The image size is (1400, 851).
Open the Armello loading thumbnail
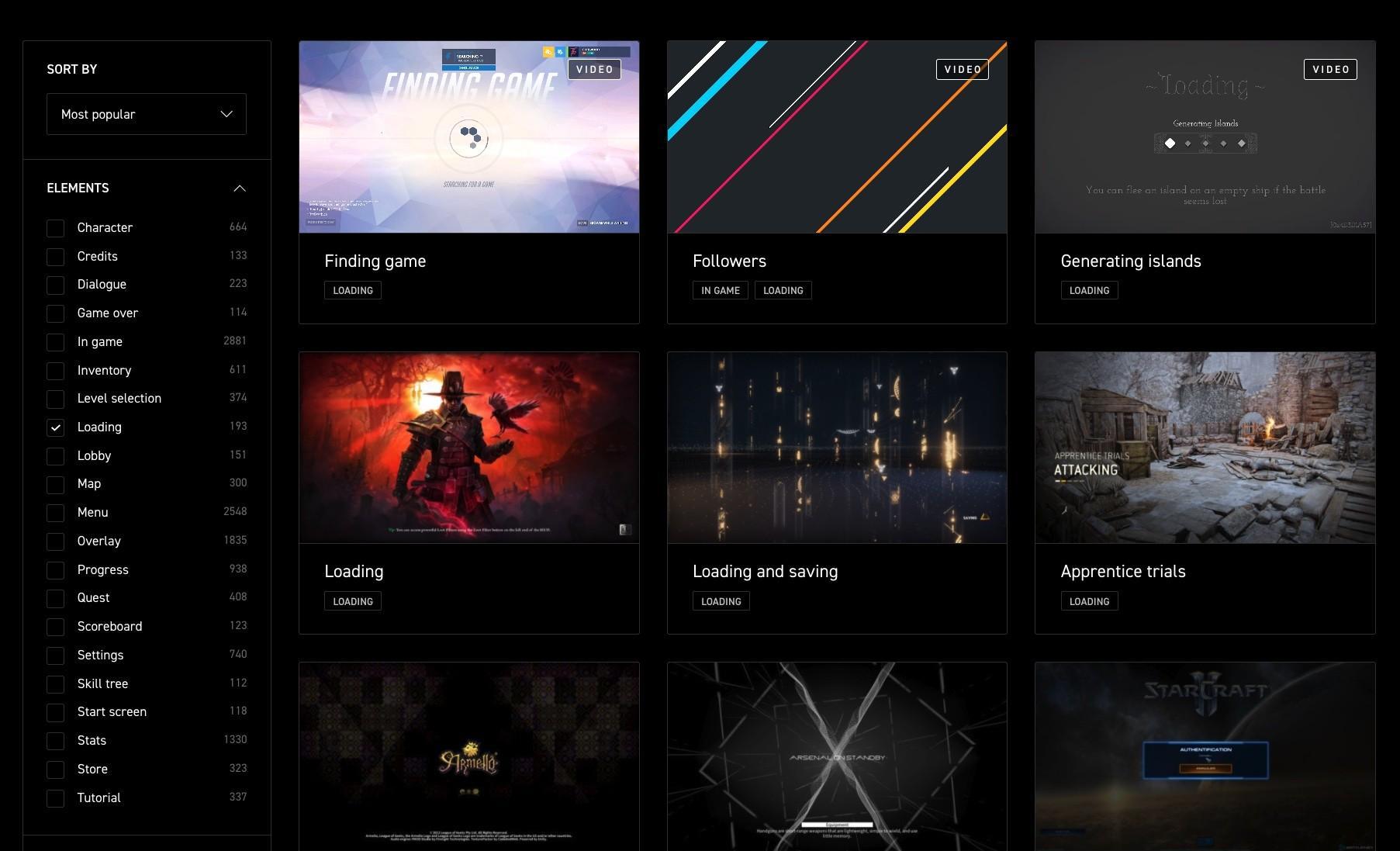pos(469,756)
